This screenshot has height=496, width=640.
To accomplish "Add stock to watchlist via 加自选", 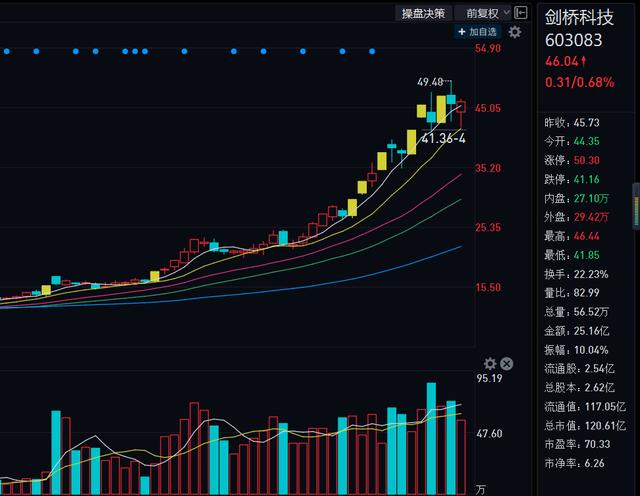I will [479, 32].
